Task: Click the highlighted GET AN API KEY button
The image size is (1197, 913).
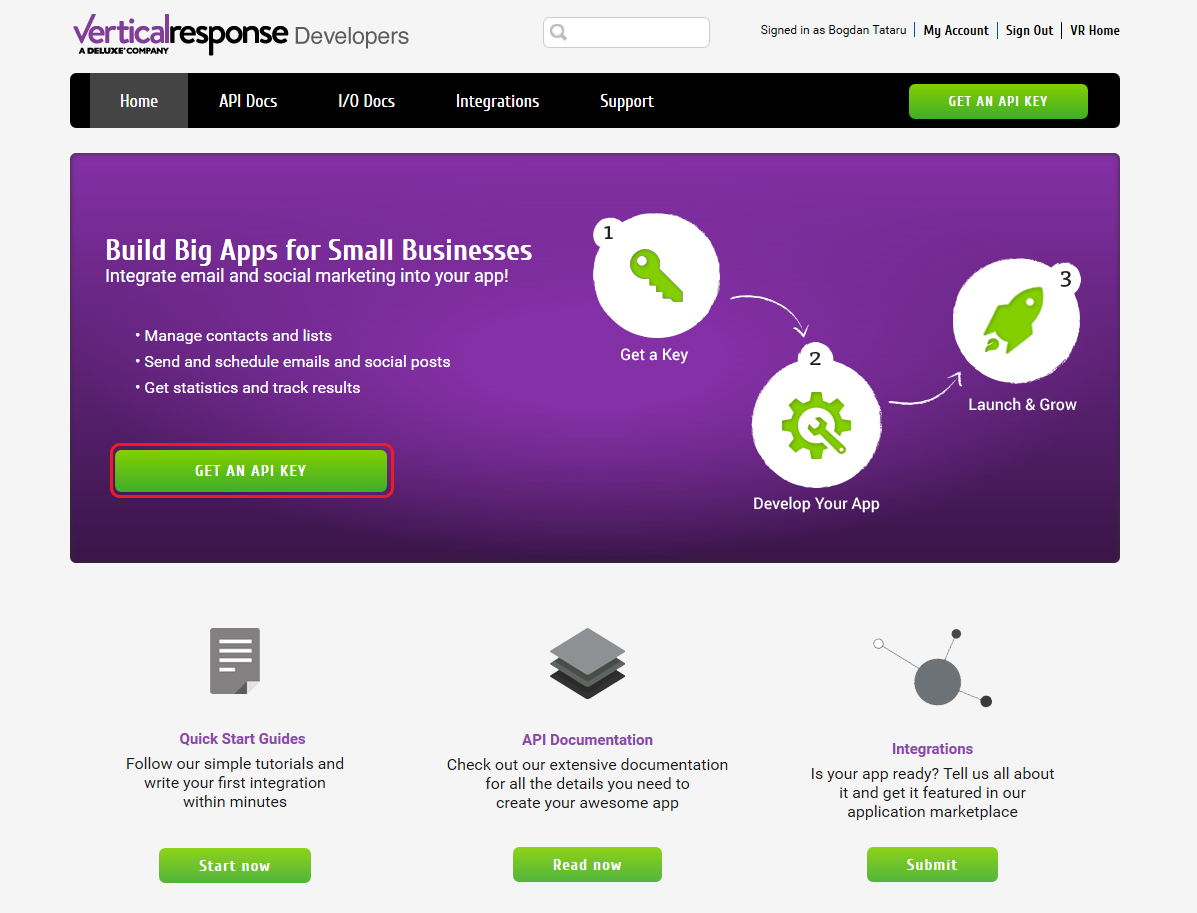Action: point(251,471)
